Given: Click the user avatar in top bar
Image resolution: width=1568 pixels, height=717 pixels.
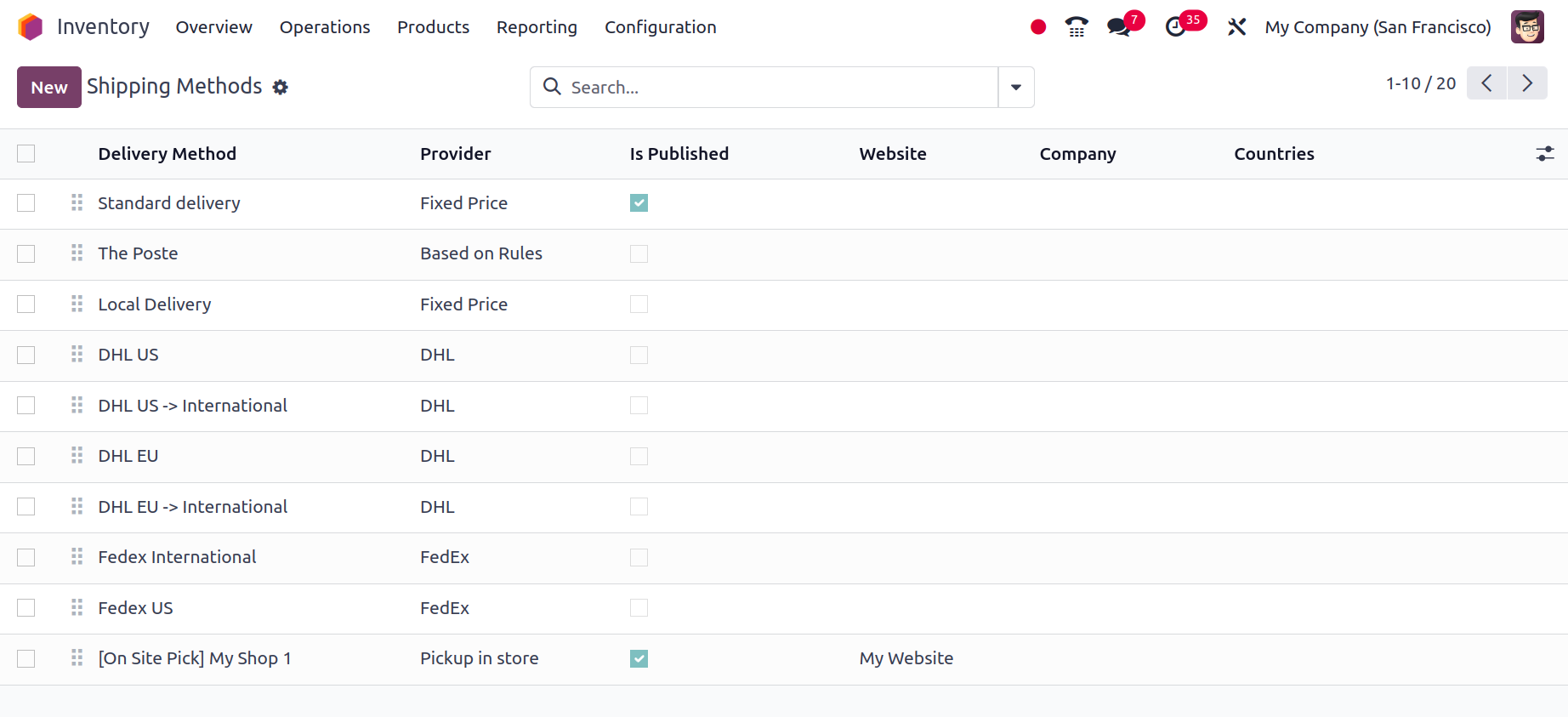Looking at the screenshot, I should [1527, 27].
